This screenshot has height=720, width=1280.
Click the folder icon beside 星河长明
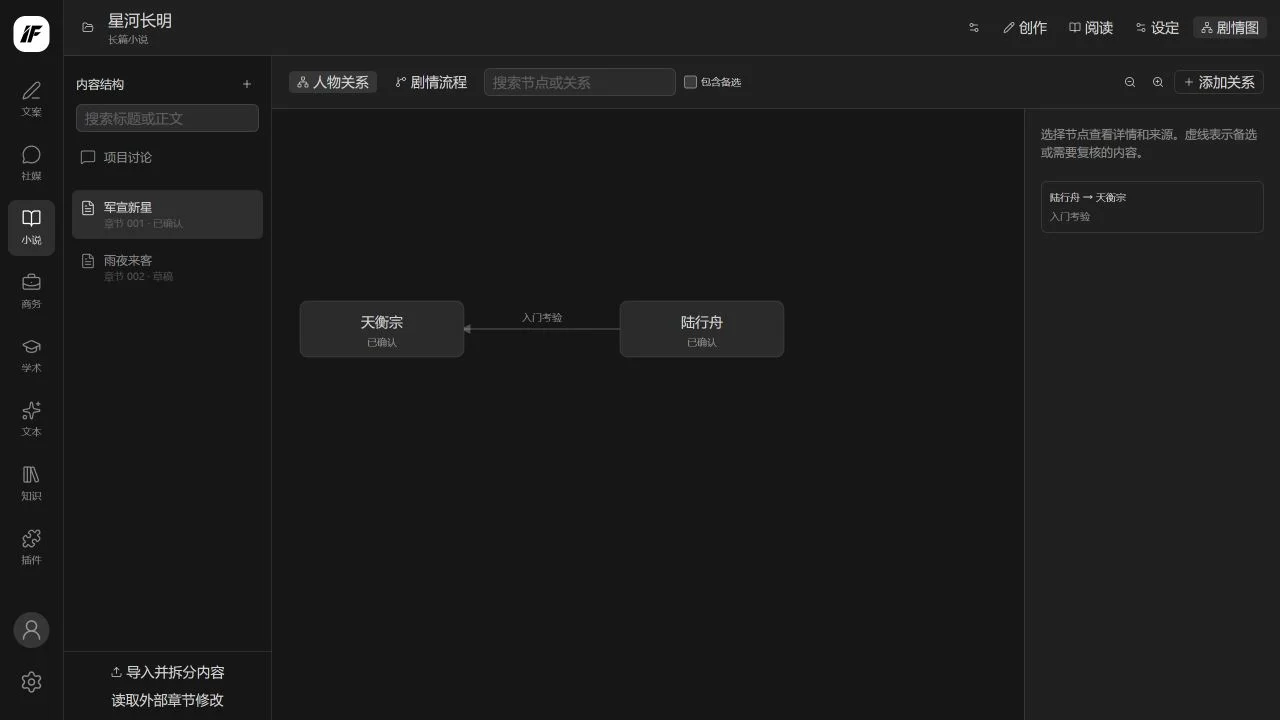click(x=88, y=27)
